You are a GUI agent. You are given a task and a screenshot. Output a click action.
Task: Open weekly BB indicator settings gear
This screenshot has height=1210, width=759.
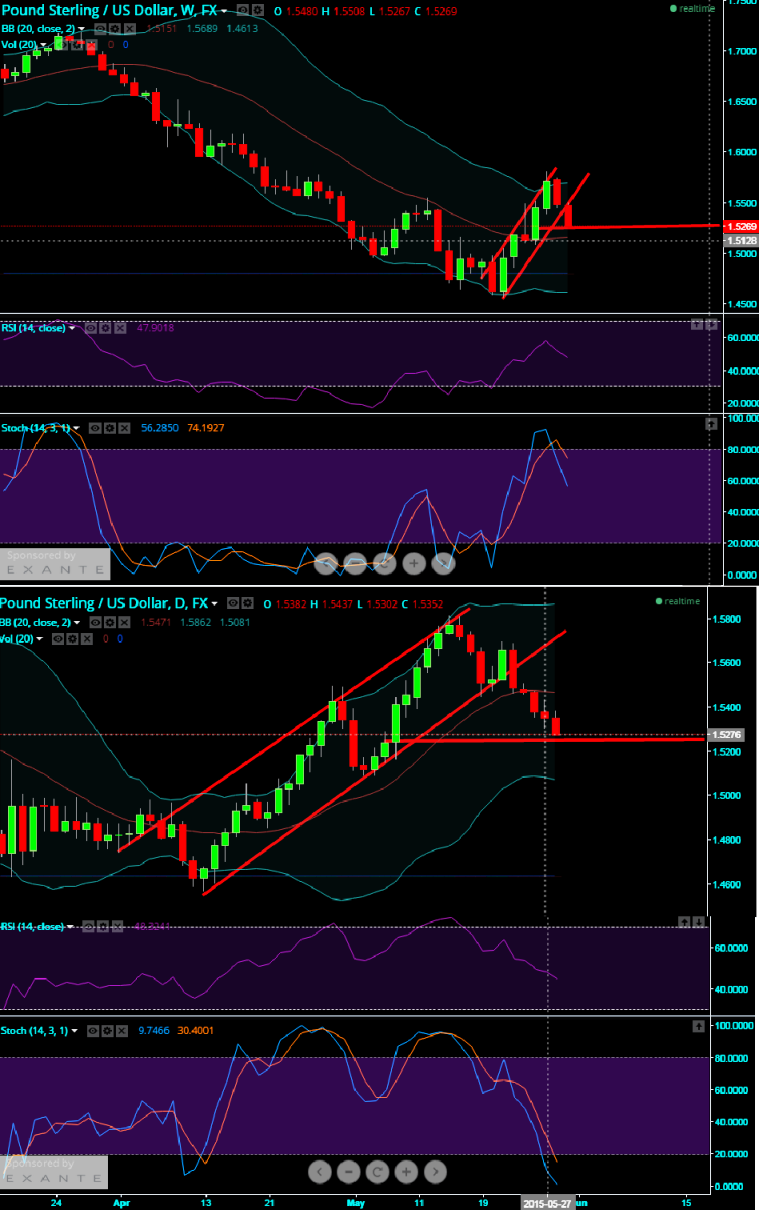pyautogui.click(x=115, y=28)
